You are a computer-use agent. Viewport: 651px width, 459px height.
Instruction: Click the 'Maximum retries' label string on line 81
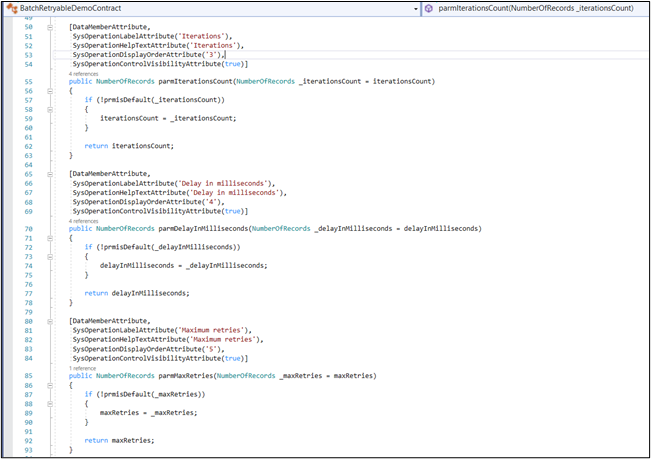211,330
